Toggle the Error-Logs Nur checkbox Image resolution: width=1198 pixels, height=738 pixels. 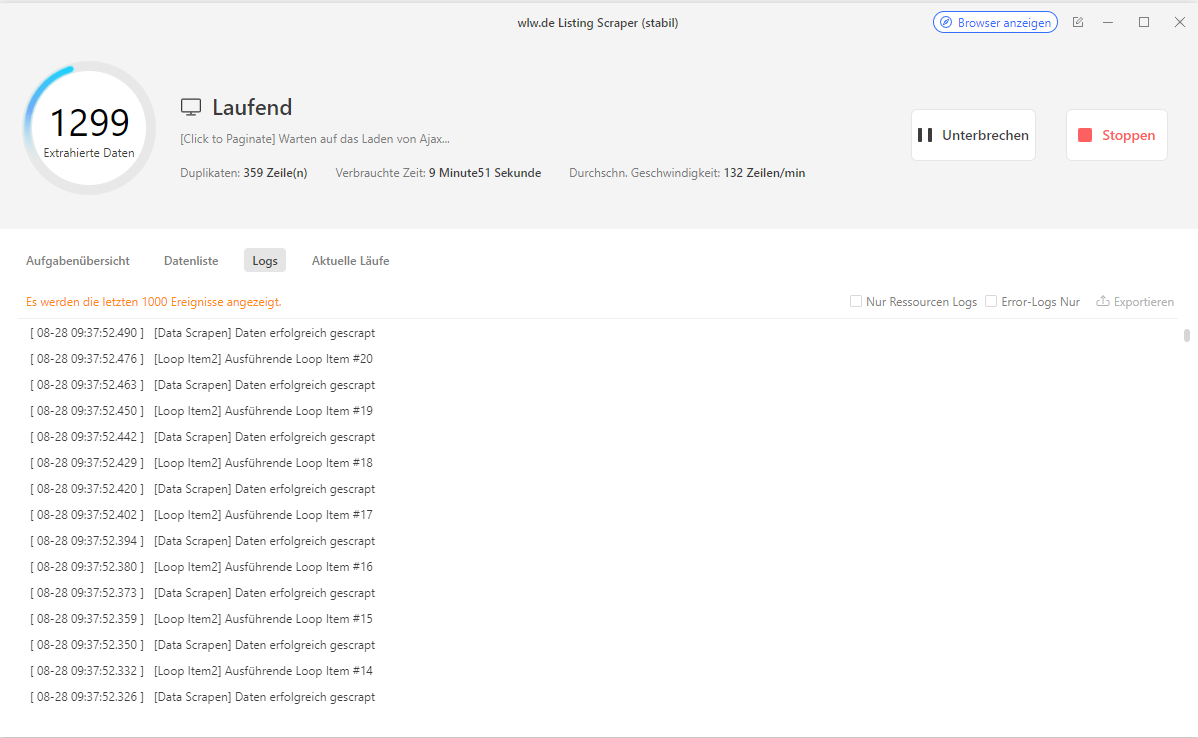pos(991,301)
